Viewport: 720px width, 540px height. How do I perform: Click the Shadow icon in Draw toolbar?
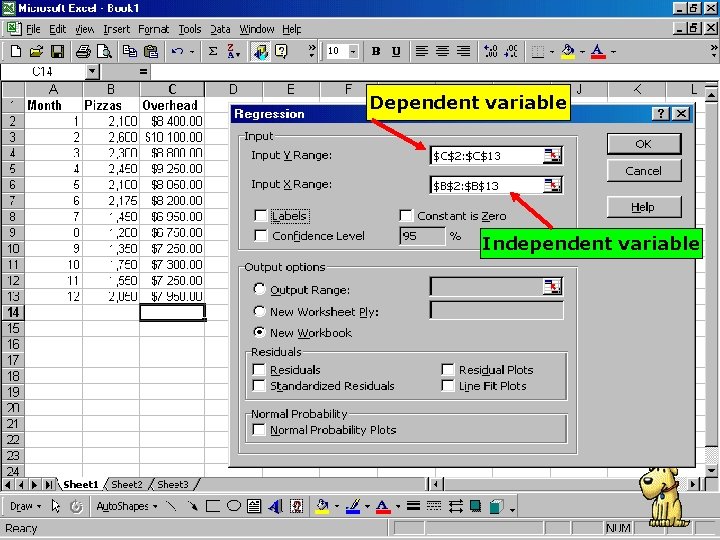(476, 506)
